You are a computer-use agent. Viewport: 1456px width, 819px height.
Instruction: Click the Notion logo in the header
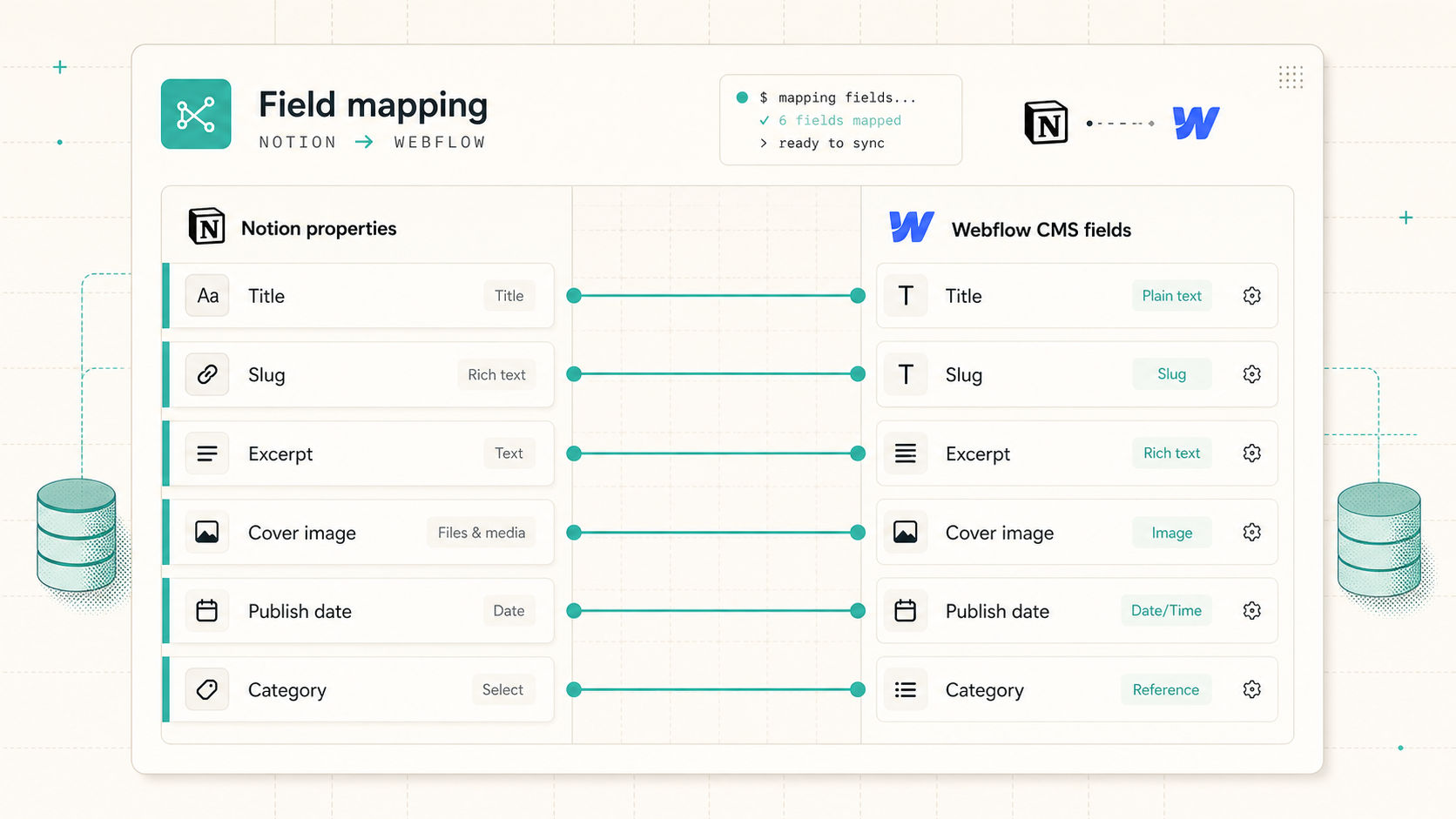tap(1046, 123)
